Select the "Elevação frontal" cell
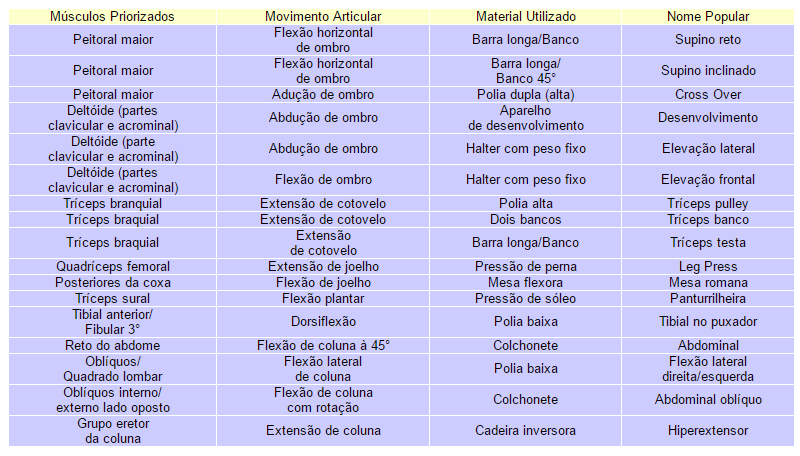This screenshot has height=456, width=800. [708, 180]
